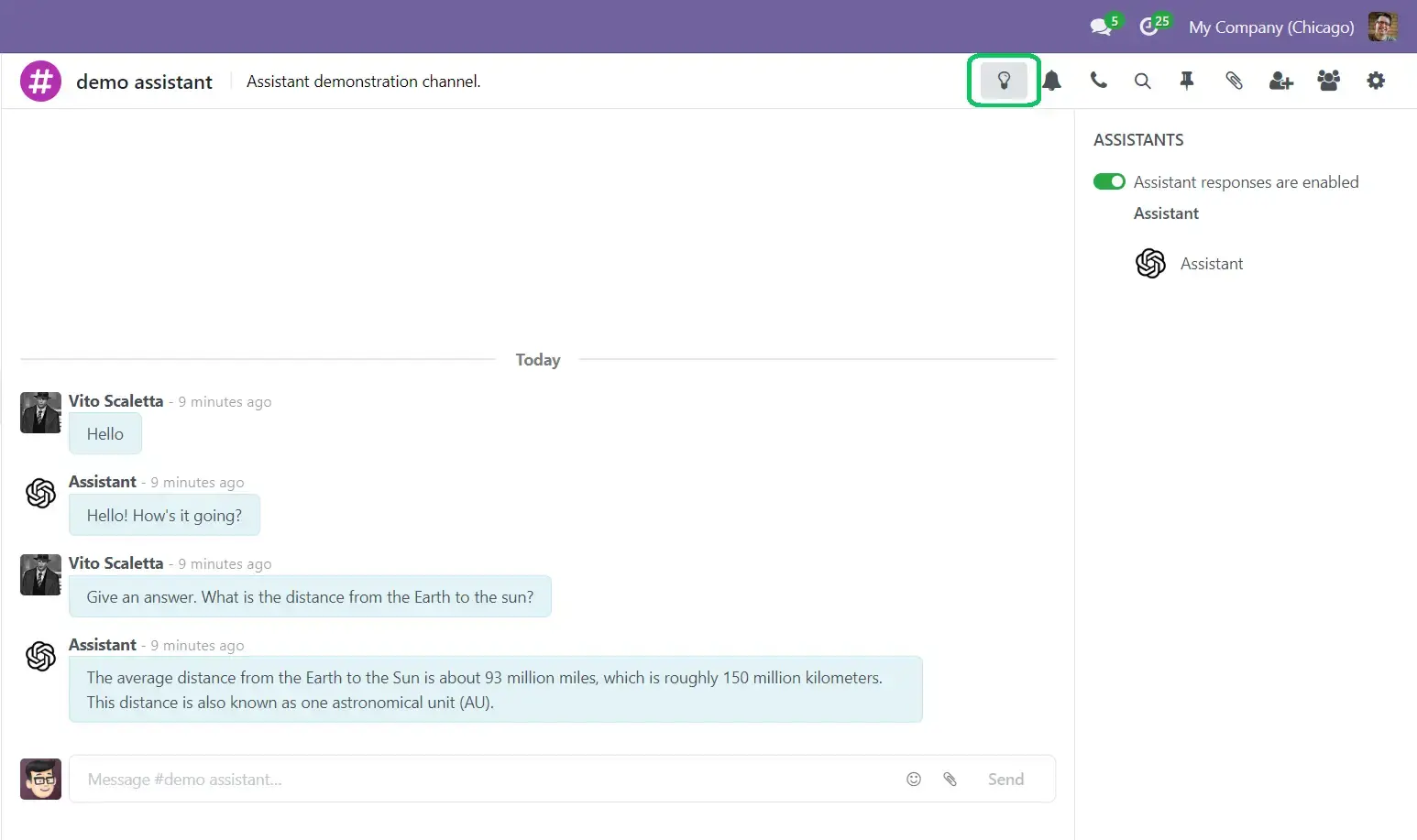Image resolution: width=1417 pixels, height=840 pixels.
Task: Open activities clock icon with badge 25
Action: pos(1150,27)
